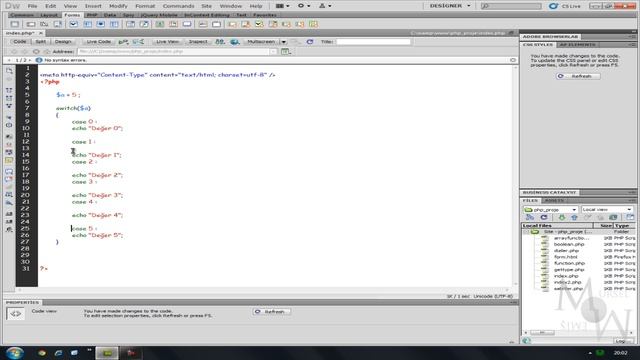
Task: Open the DESIGNER workspace dropdown
Action: 450,6
